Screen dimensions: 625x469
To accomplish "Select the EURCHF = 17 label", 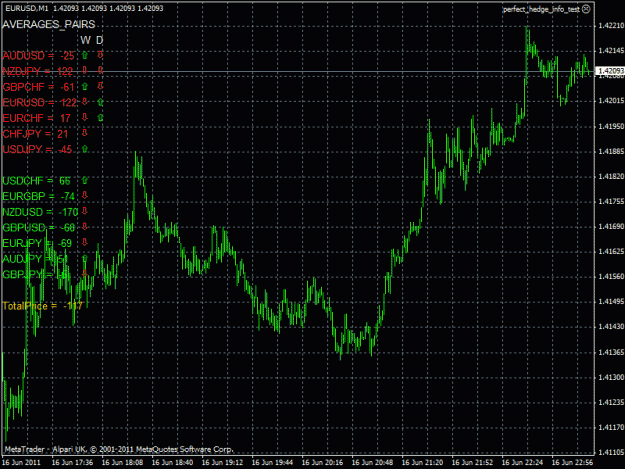I will click(37, 118).
